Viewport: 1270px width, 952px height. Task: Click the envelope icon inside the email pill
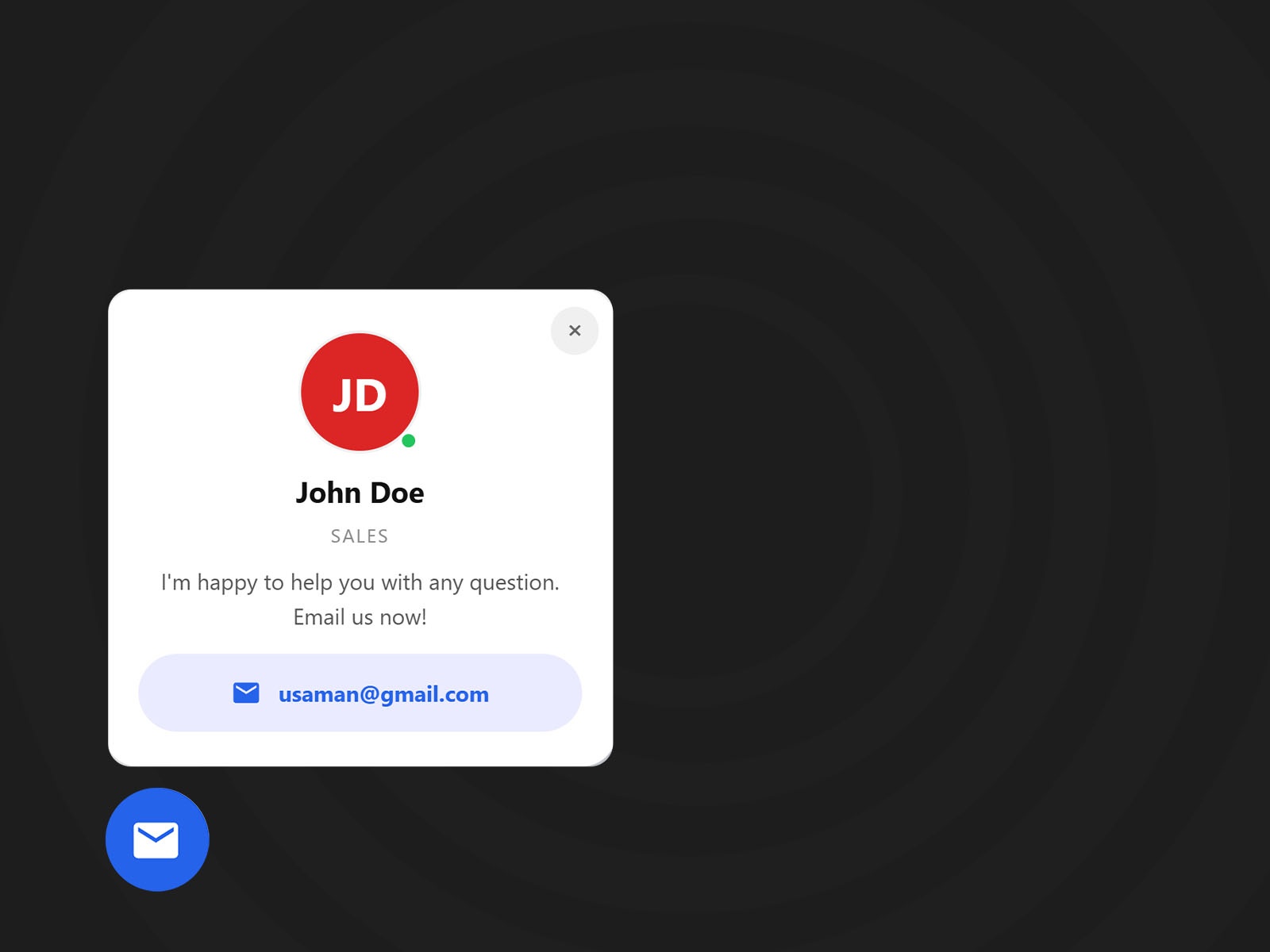246,693
